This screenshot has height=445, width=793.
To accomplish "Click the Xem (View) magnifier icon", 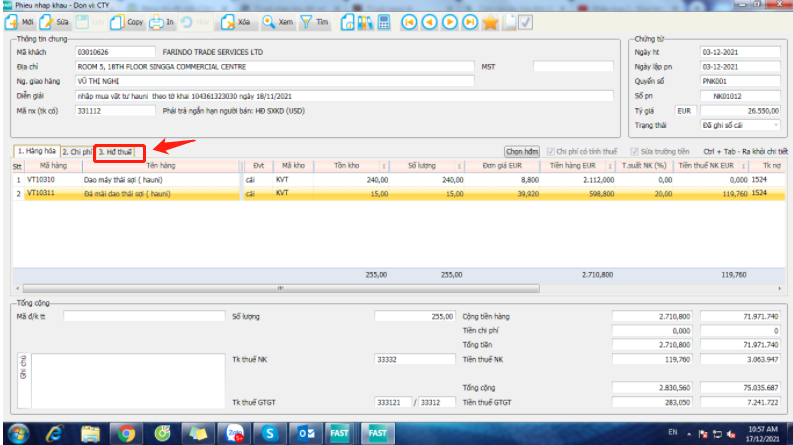I will click(x=270, y=20).
